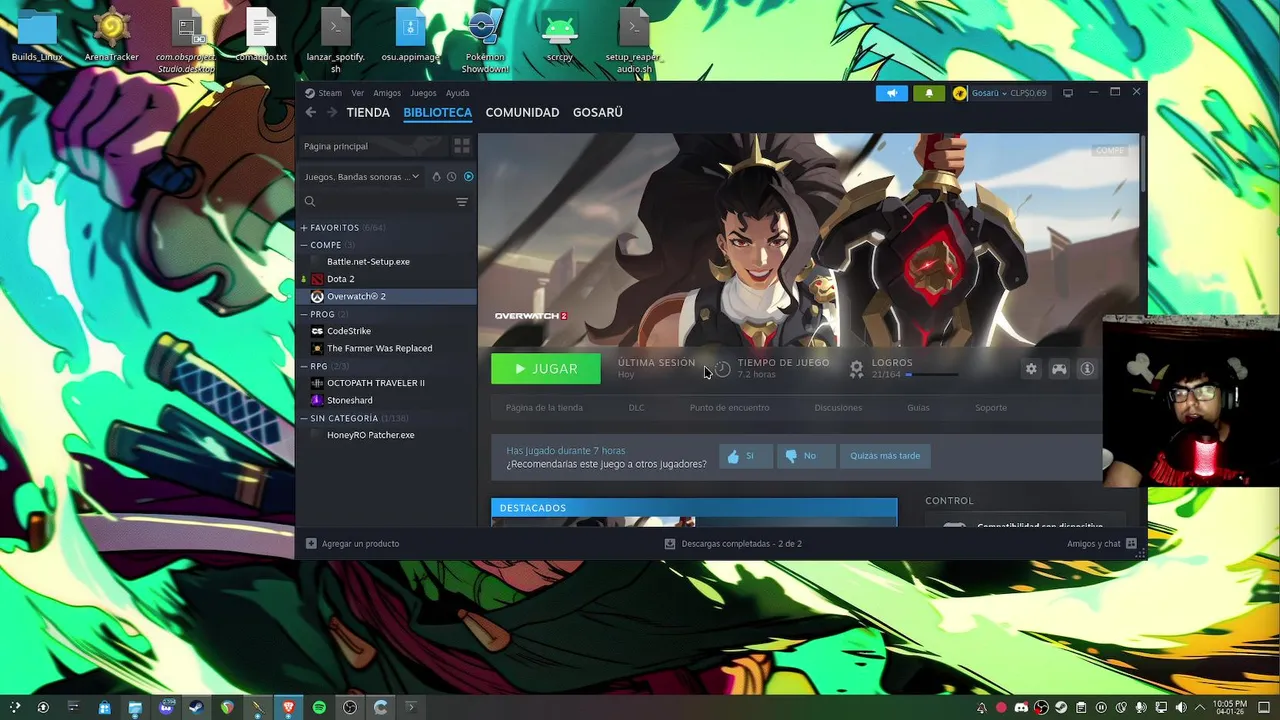Open Overwatch 2 manage gear icon
Image resolution: width=1280 pixels, height=720 pixels.
tap(1031, 369)
